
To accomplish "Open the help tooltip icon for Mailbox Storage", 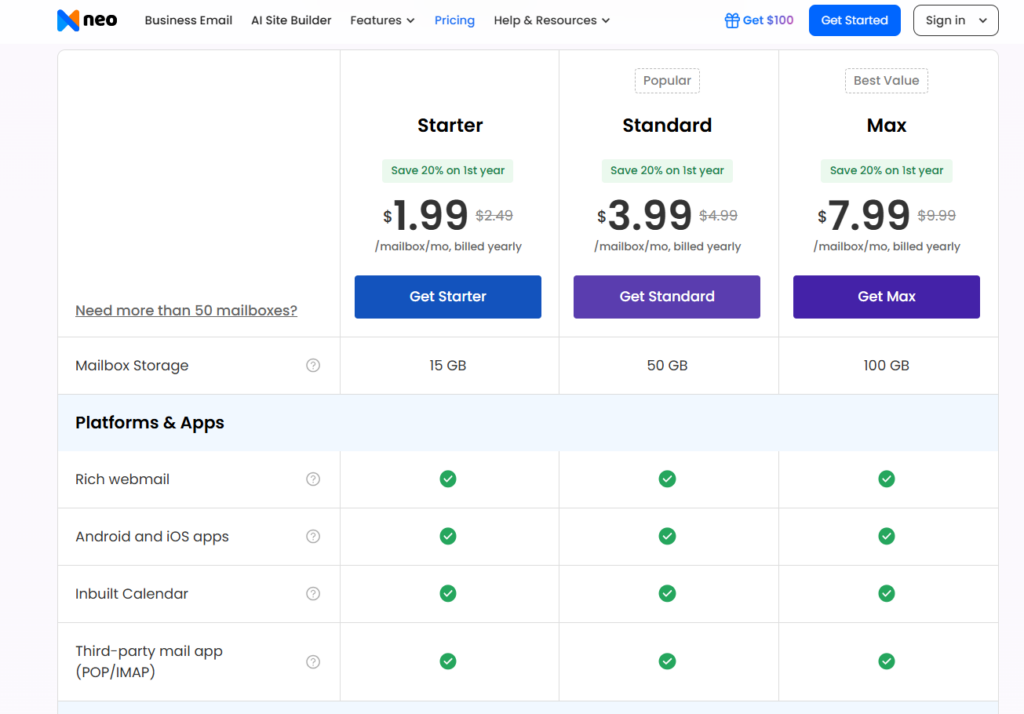I will (x=312, y=366).
